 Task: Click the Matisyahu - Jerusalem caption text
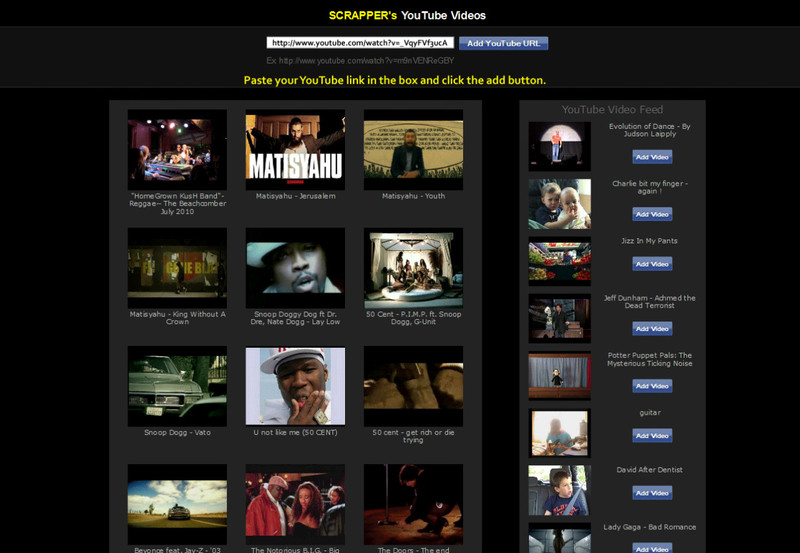click(295, 196)
